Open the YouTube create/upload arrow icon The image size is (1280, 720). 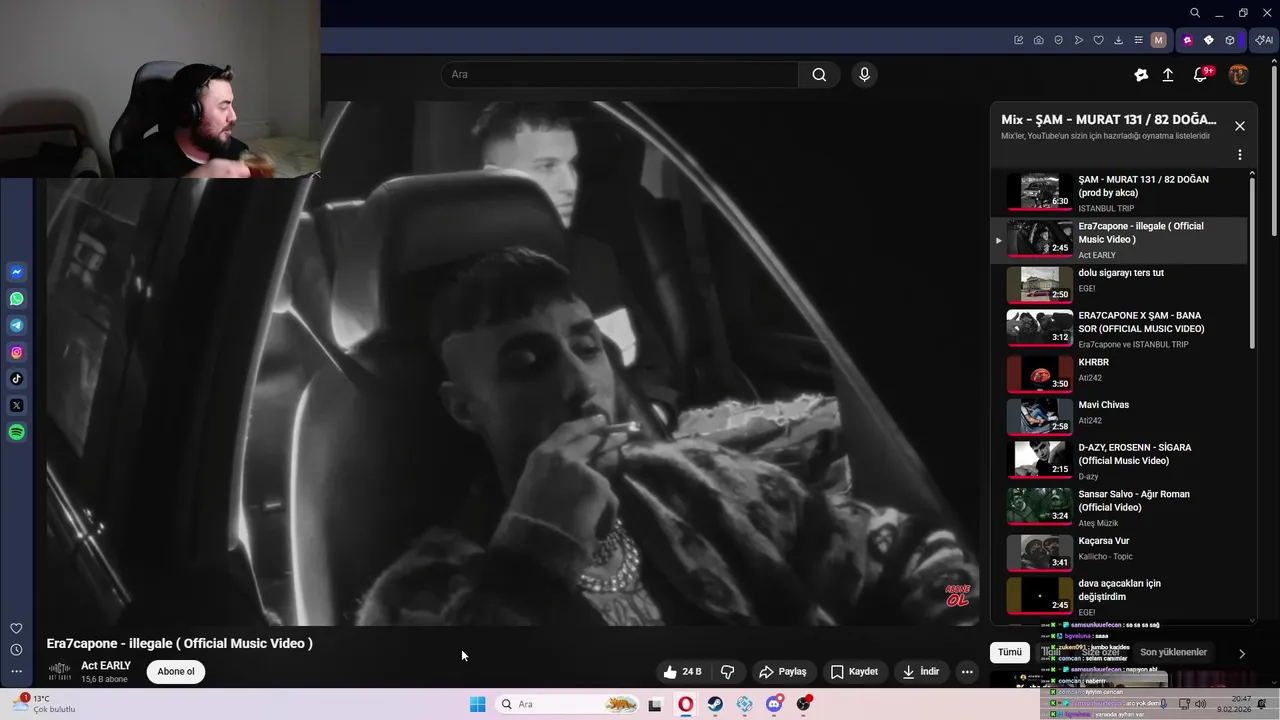click(1167, 75)
